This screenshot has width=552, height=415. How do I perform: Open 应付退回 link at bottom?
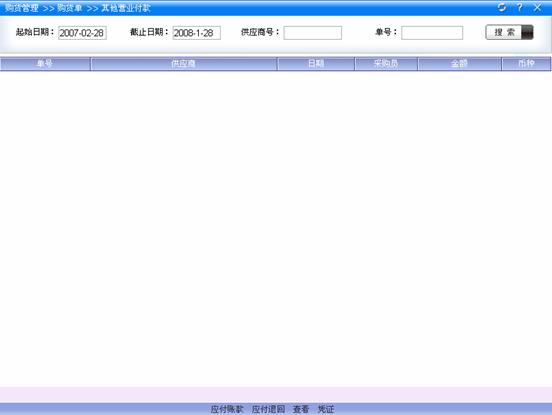click(268, 409)
